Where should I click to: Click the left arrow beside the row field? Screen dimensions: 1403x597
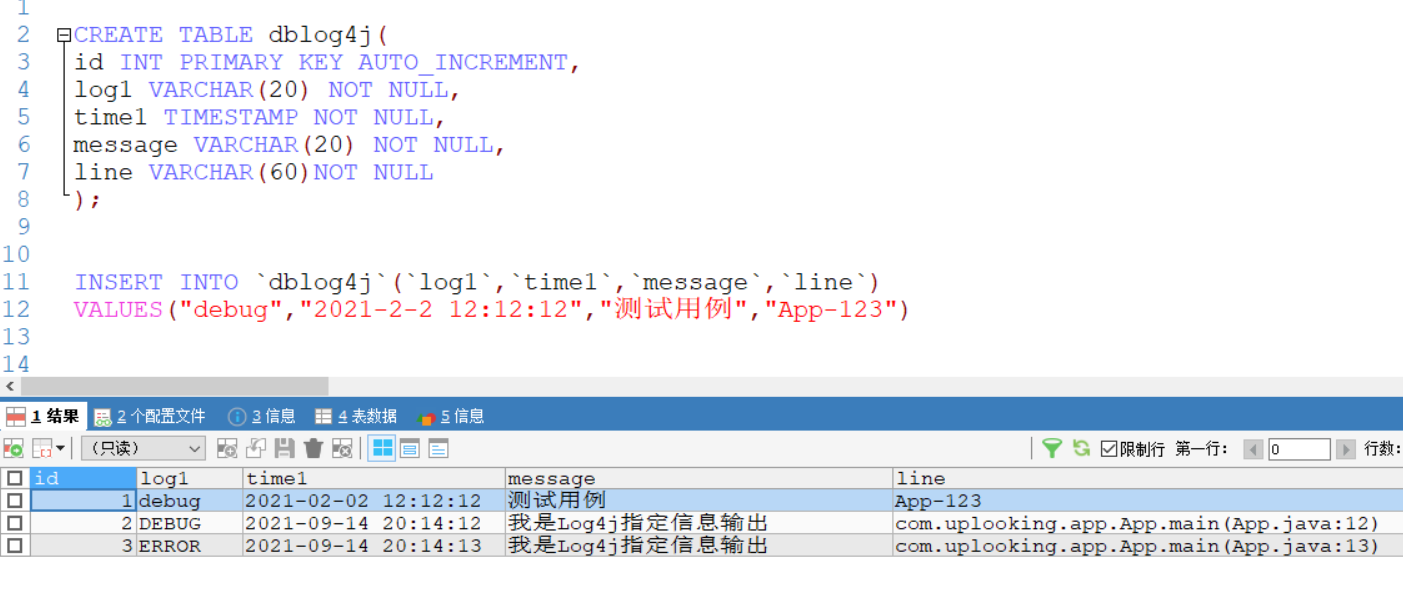[x=1256, y=448]
